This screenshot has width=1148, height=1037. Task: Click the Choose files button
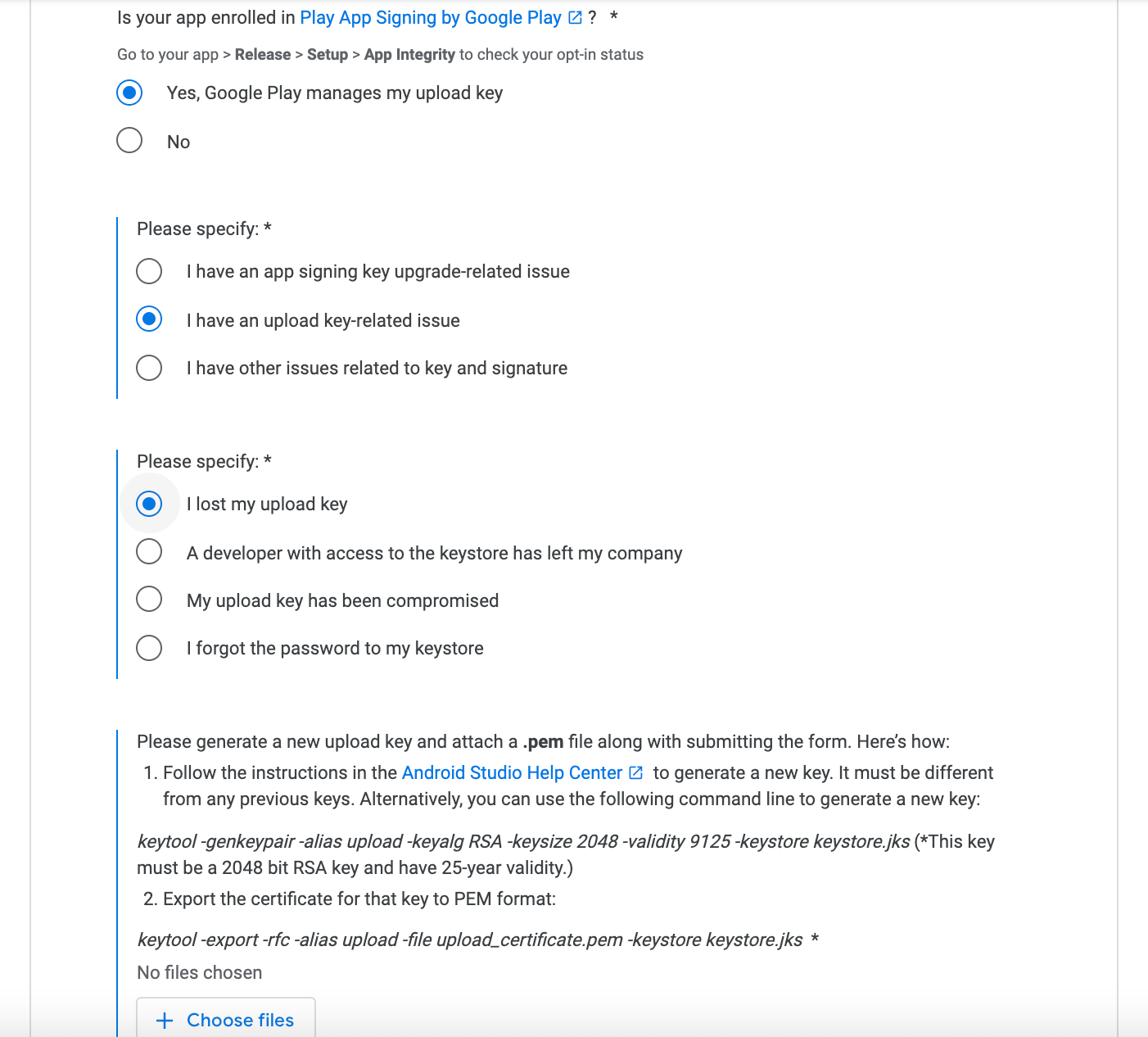(225, 1020)
